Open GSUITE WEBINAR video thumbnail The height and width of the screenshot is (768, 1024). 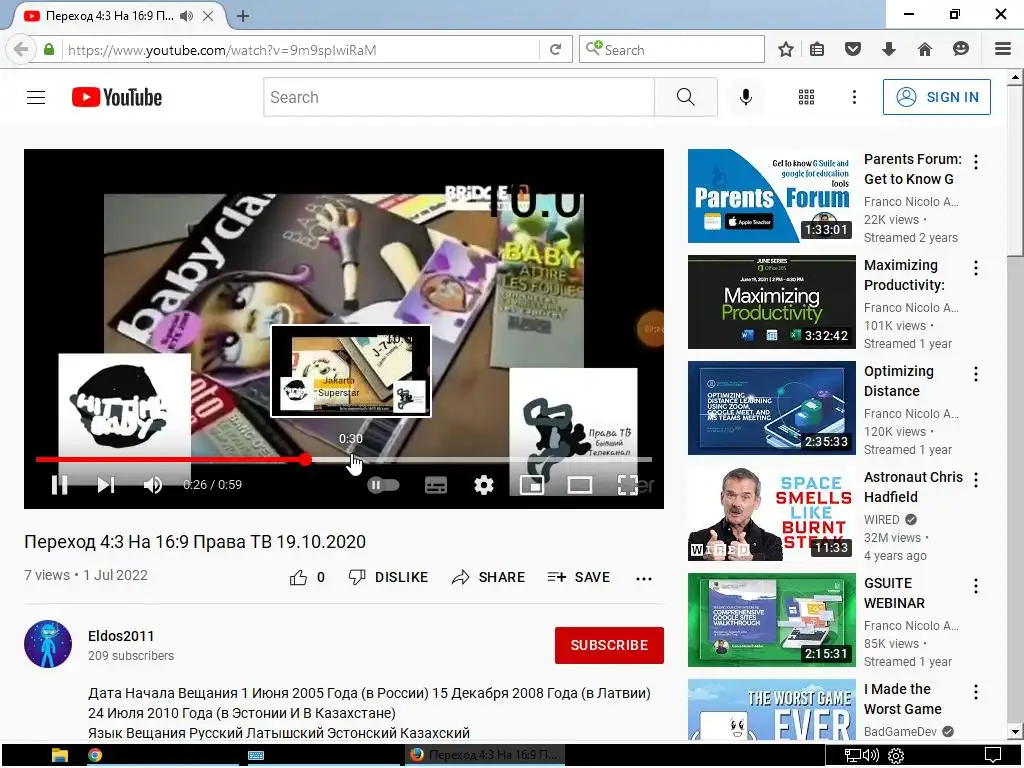pyautogui.click(x=771, y=620)
